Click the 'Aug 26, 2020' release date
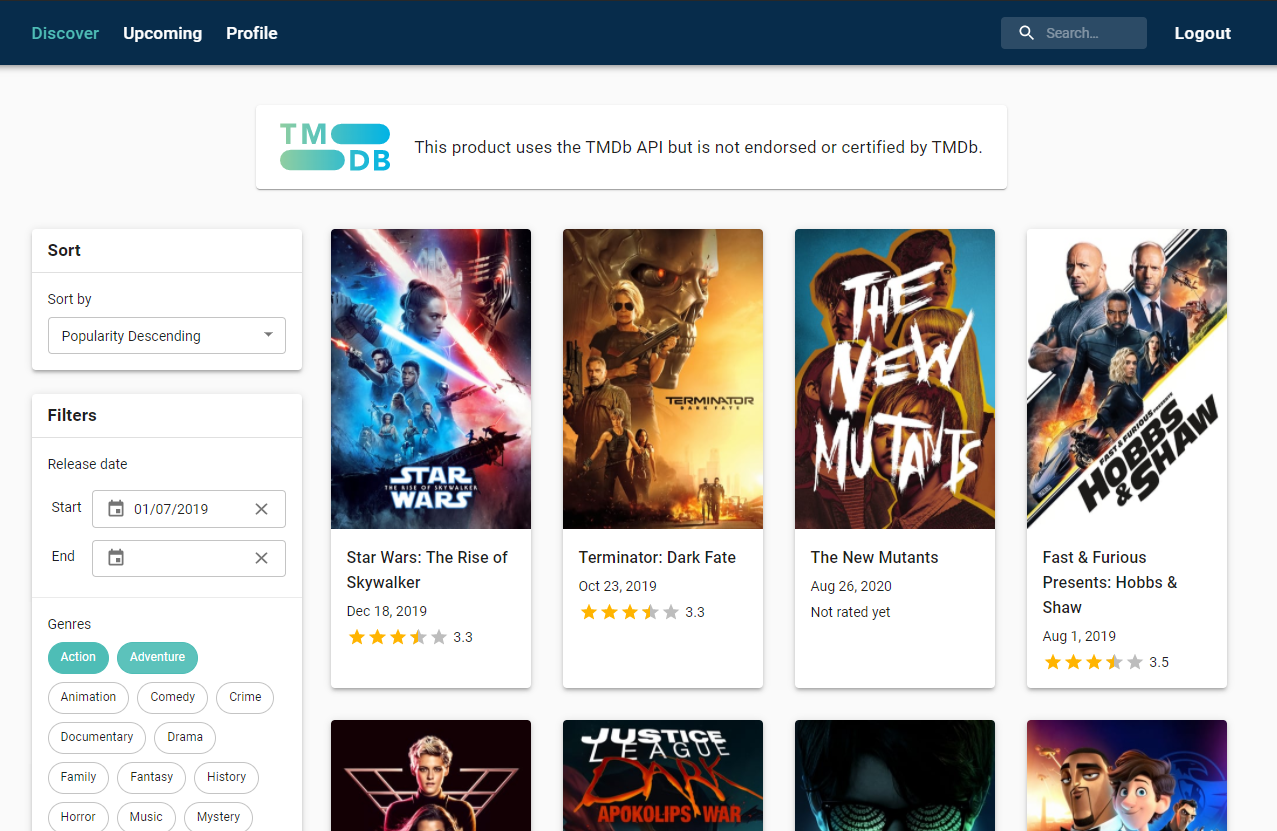This screenshot has height=831, width=1277. [x=851, y=586]
